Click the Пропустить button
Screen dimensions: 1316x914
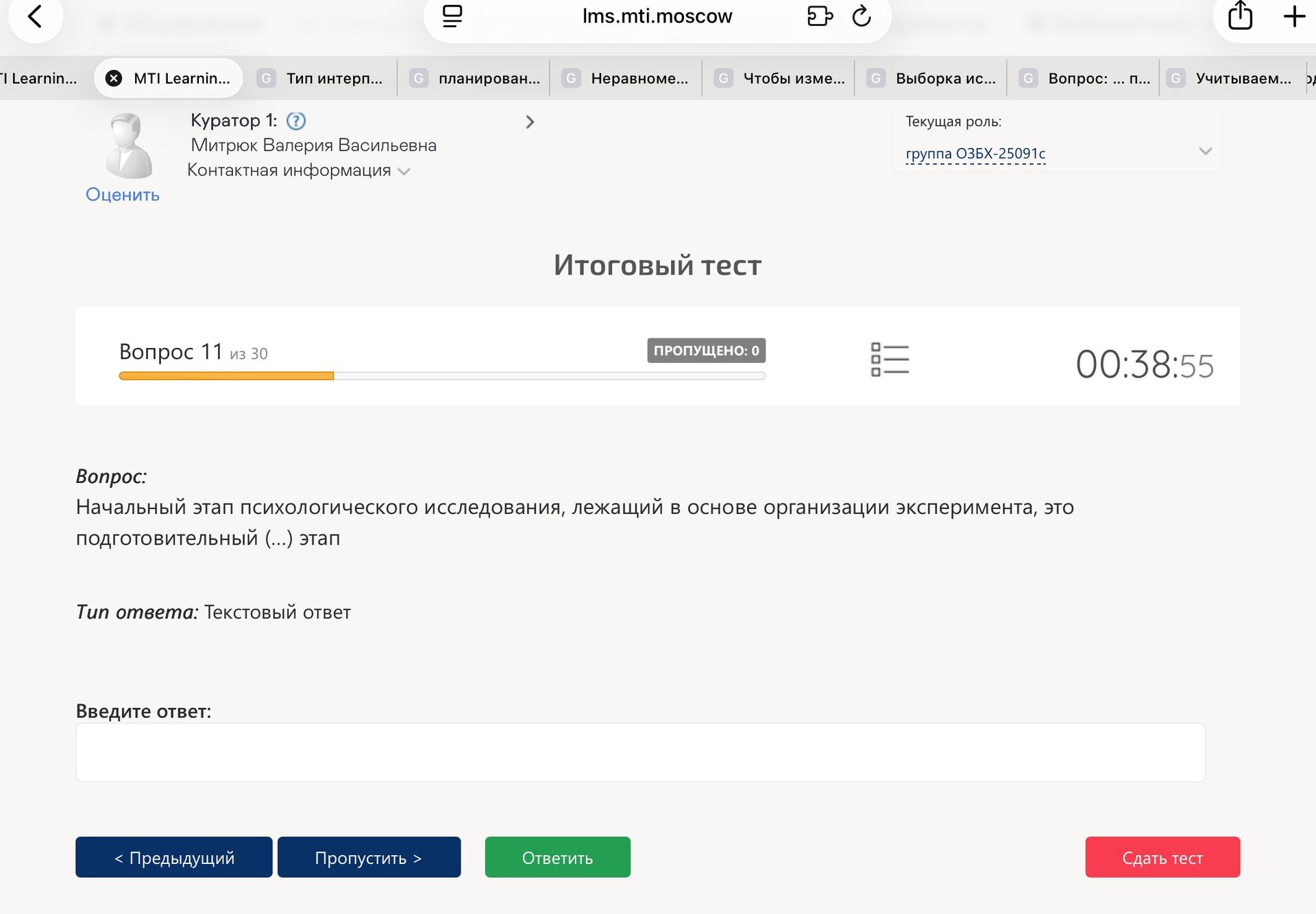[x=369, y=857]
